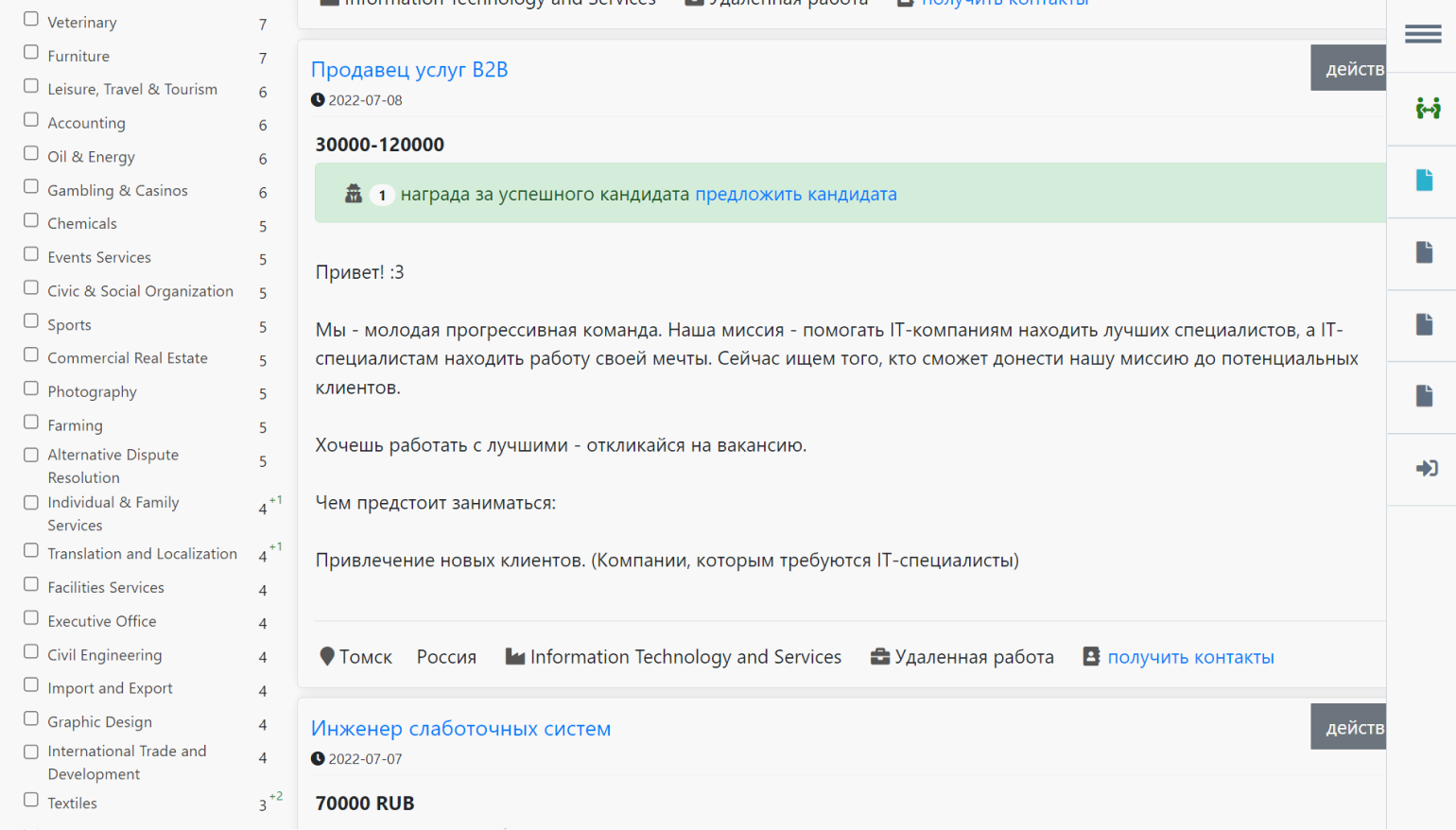Tick the Graphic Design checkbox

coord(31,719)
